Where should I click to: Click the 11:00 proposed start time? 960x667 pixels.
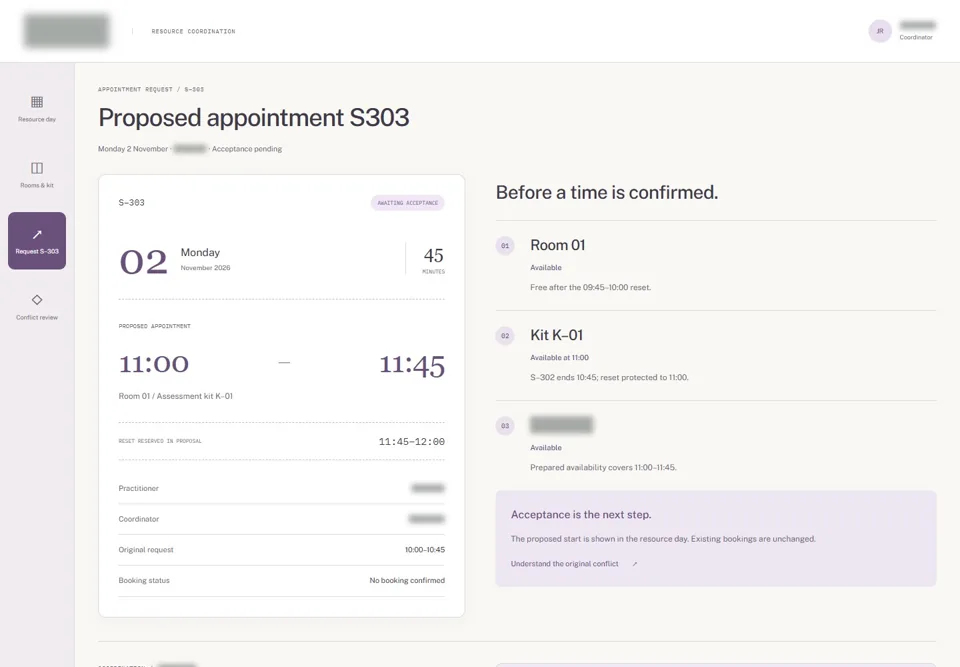(154, 364)
